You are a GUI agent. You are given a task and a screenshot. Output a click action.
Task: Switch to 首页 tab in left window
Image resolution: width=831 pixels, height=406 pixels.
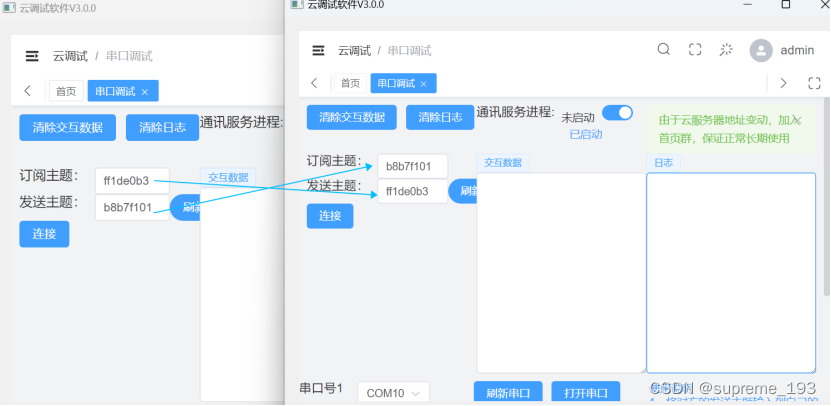coord(66,91)
